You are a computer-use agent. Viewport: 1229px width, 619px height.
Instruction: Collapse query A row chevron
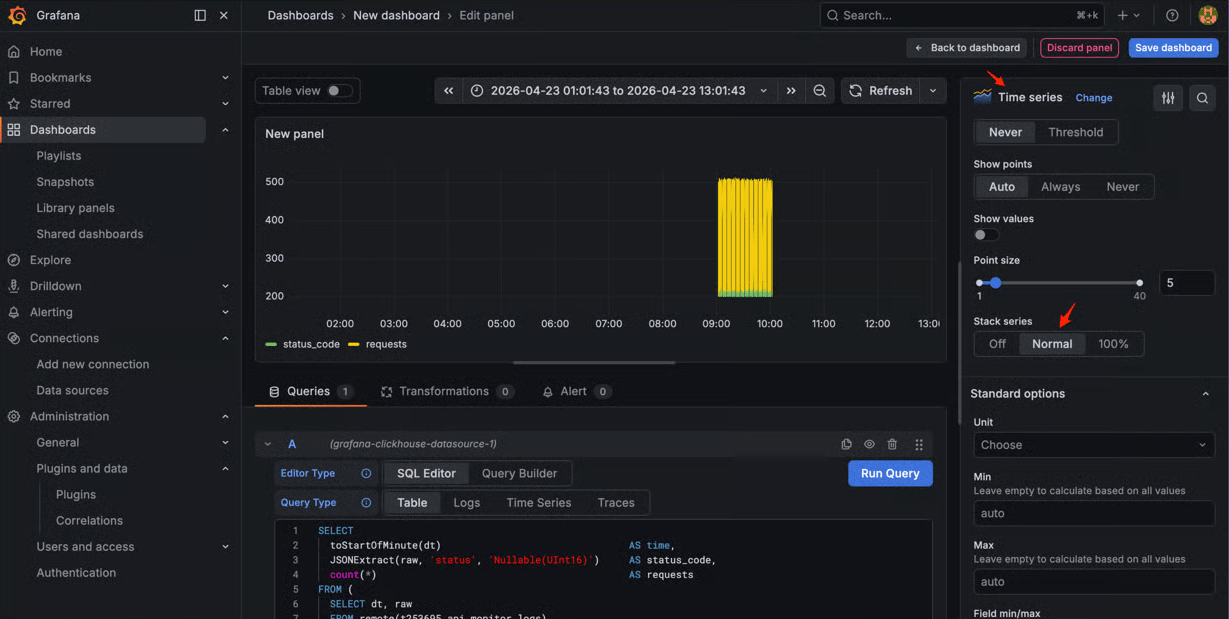268,444
